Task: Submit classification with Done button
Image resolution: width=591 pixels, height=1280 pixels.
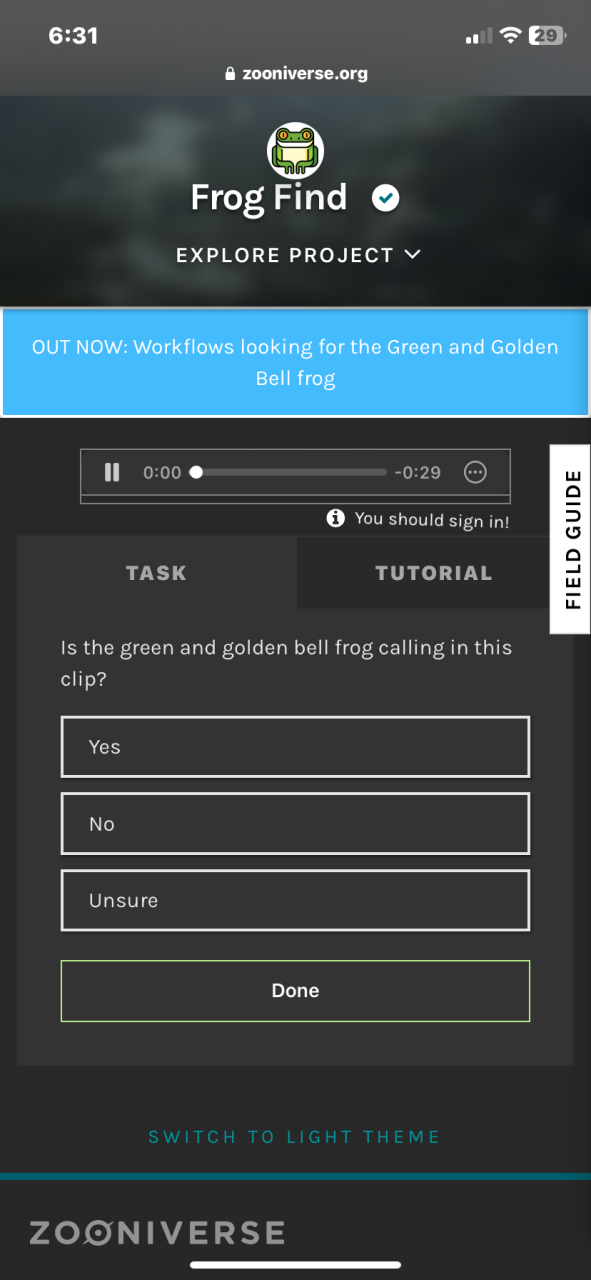Action: 295,991
